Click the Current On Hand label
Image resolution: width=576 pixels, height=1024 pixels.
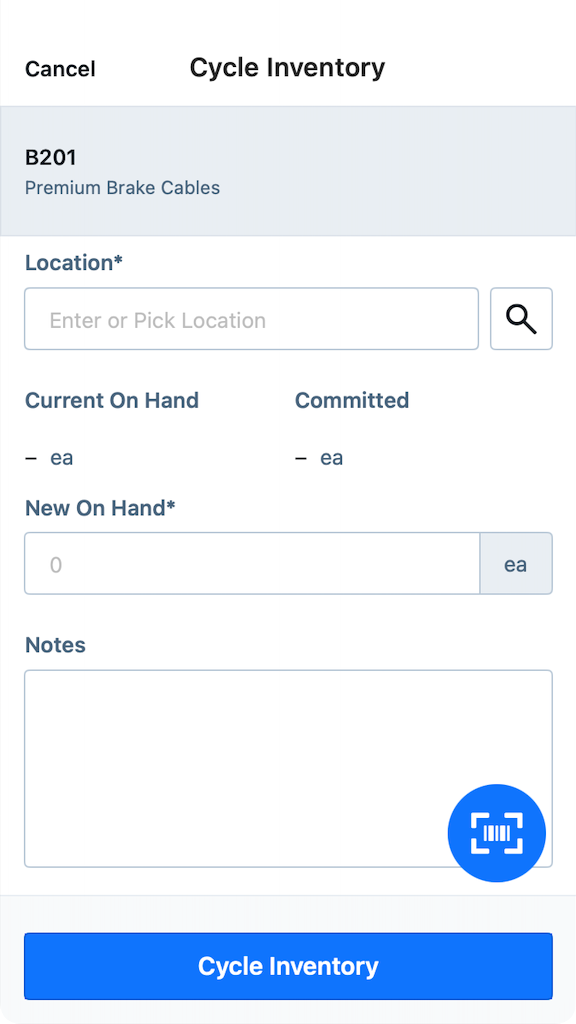tap(112, 400)
